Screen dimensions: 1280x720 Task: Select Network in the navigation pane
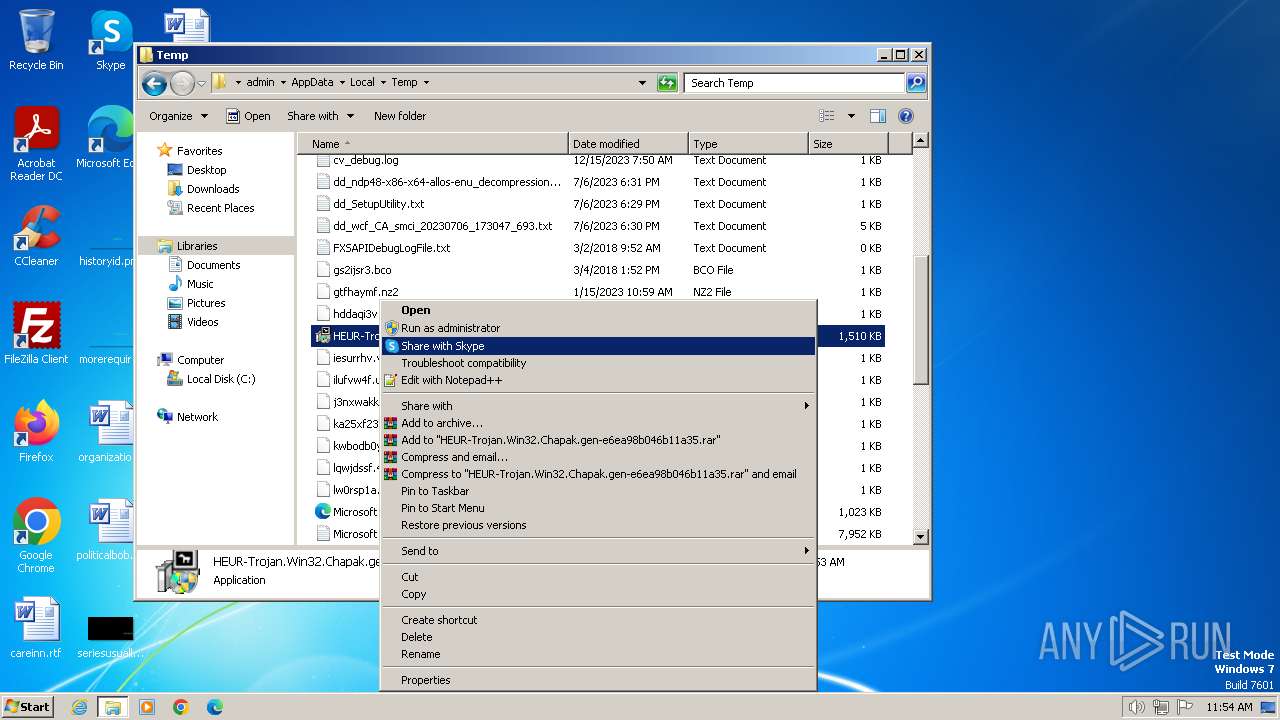[197, 417]
